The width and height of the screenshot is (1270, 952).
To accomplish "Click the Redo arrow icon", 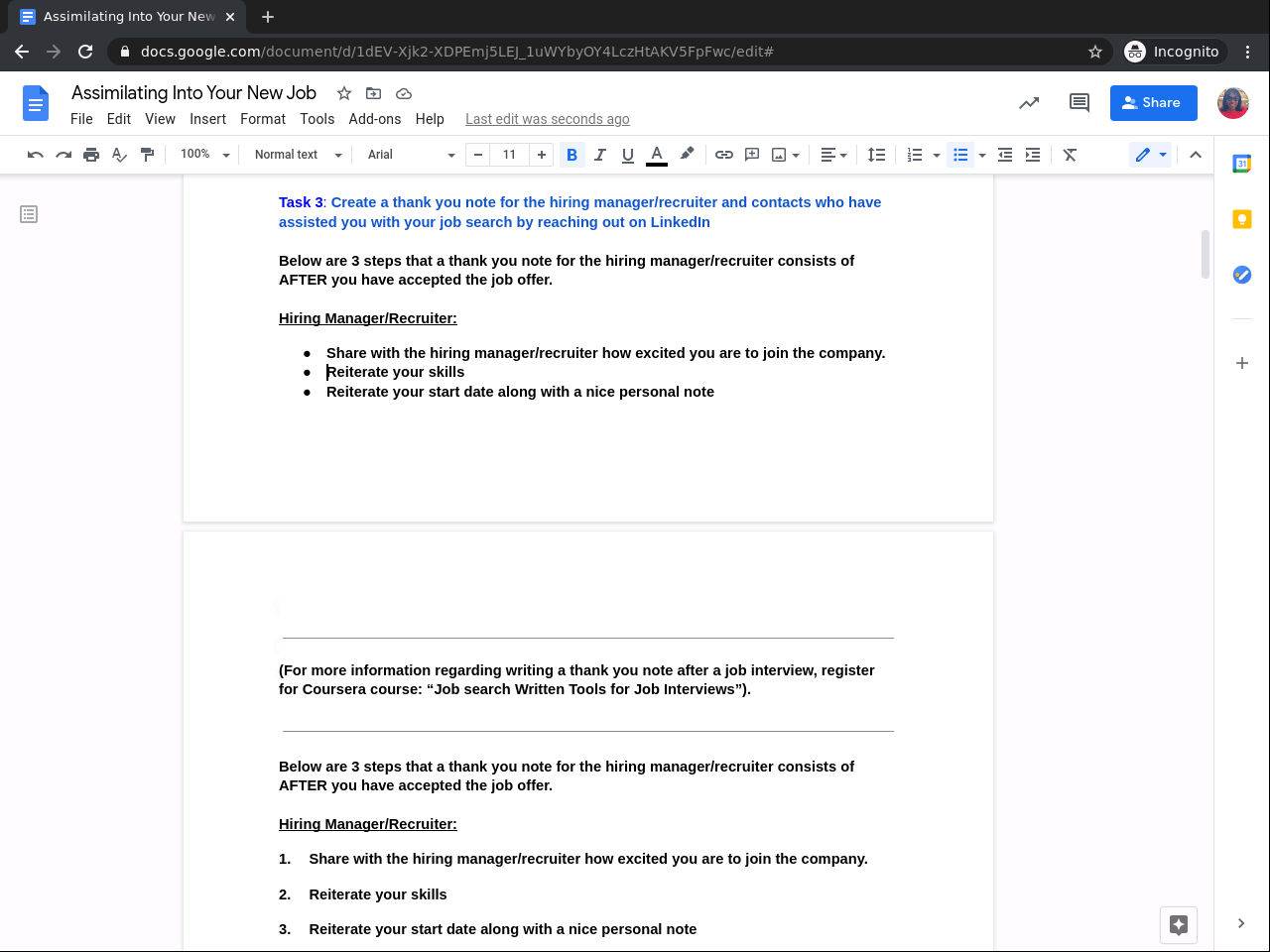I will [63, 155].
